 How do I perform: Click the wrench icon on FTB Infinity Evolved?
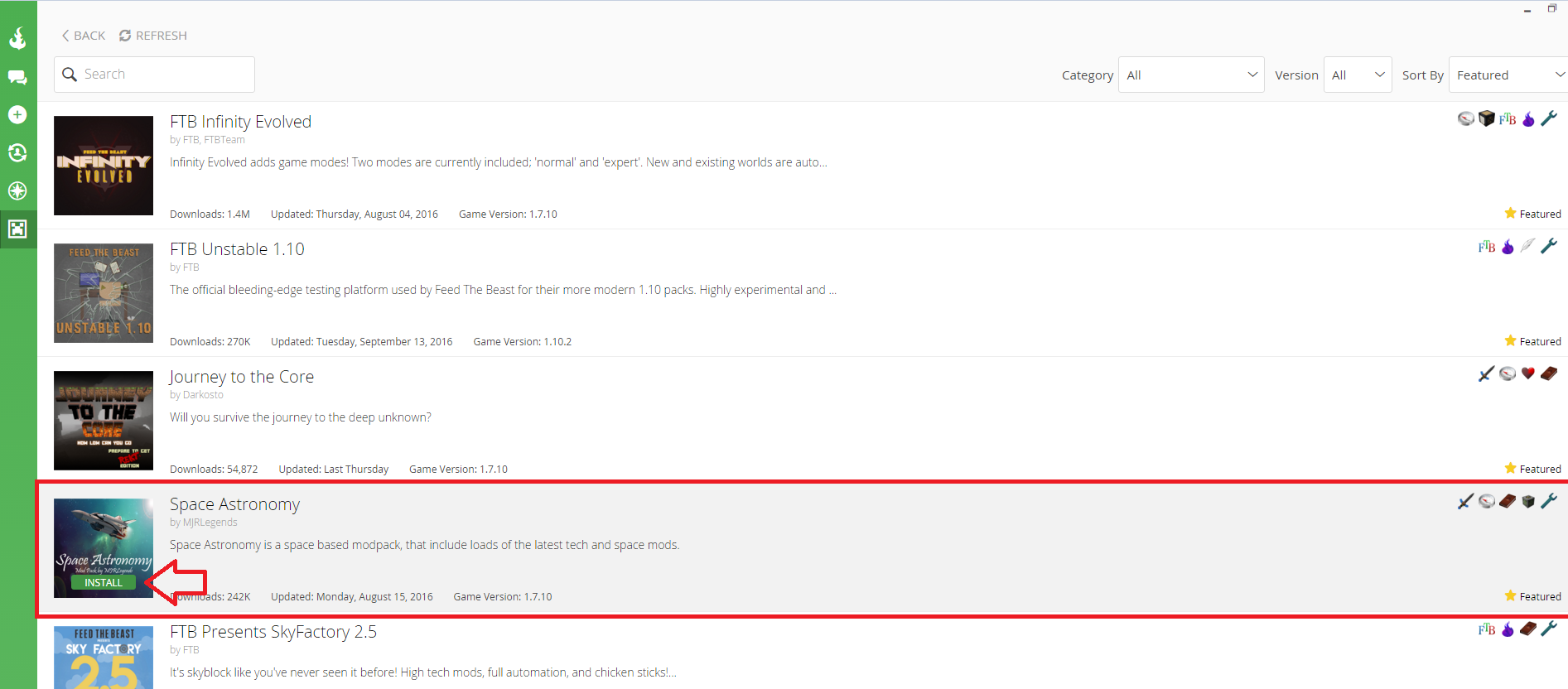[1549, 118]
